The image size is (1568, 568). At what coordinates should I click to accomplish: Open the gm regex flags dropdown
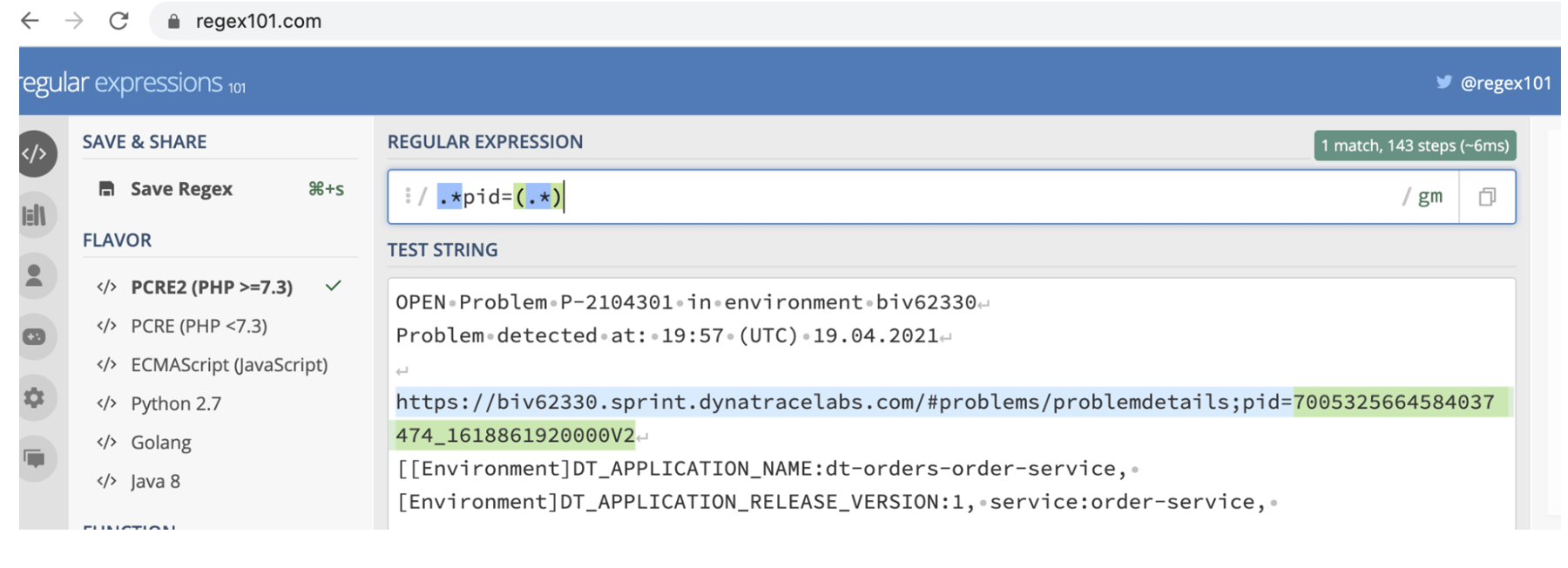[1429, 197]
